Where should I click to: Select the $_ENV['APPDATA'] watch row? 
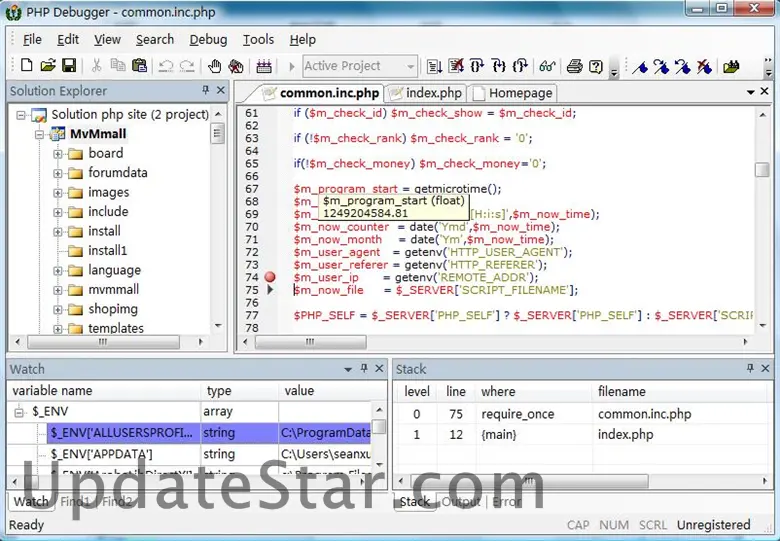tap(191, 453)
